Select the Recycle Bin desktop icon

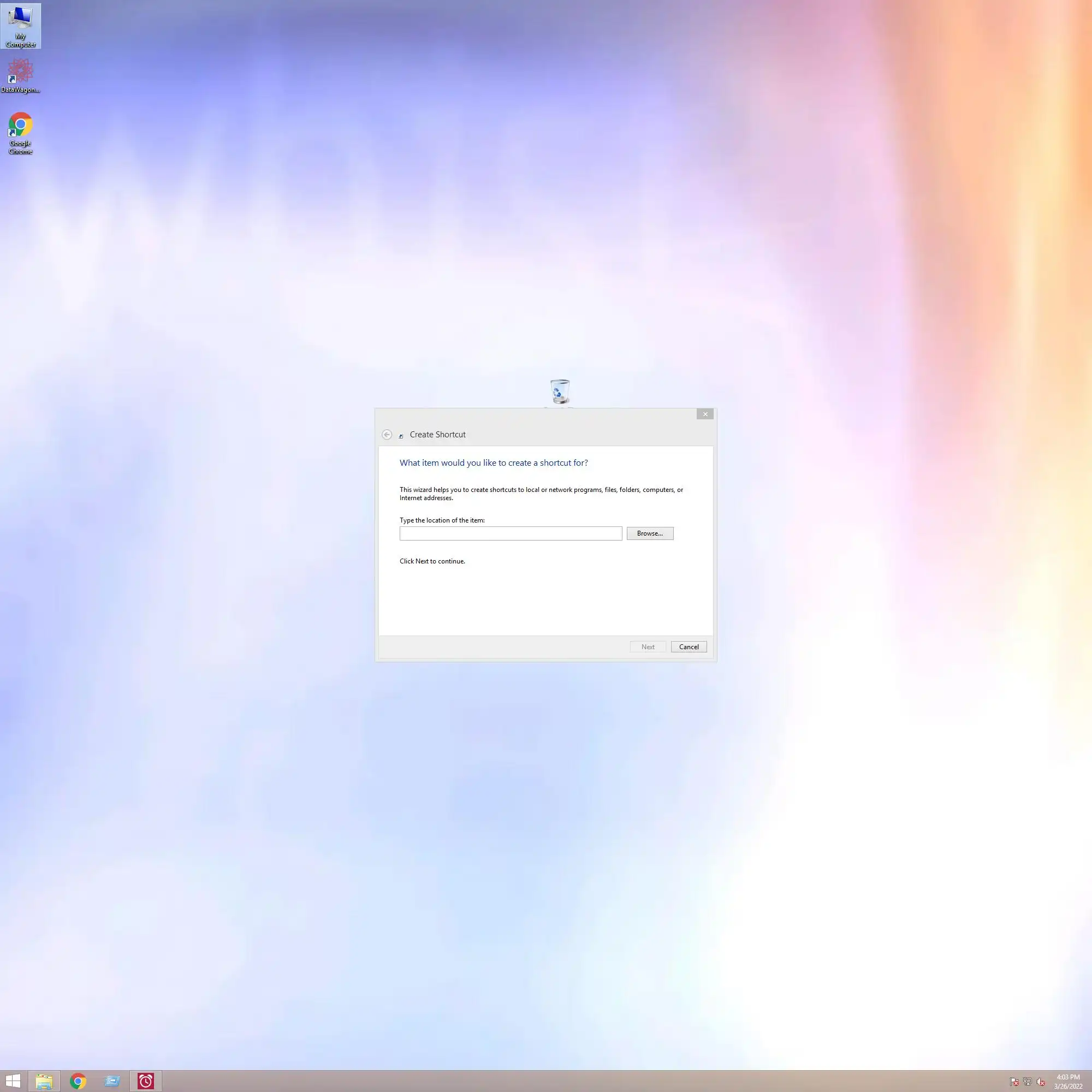[x=559, y=391]
